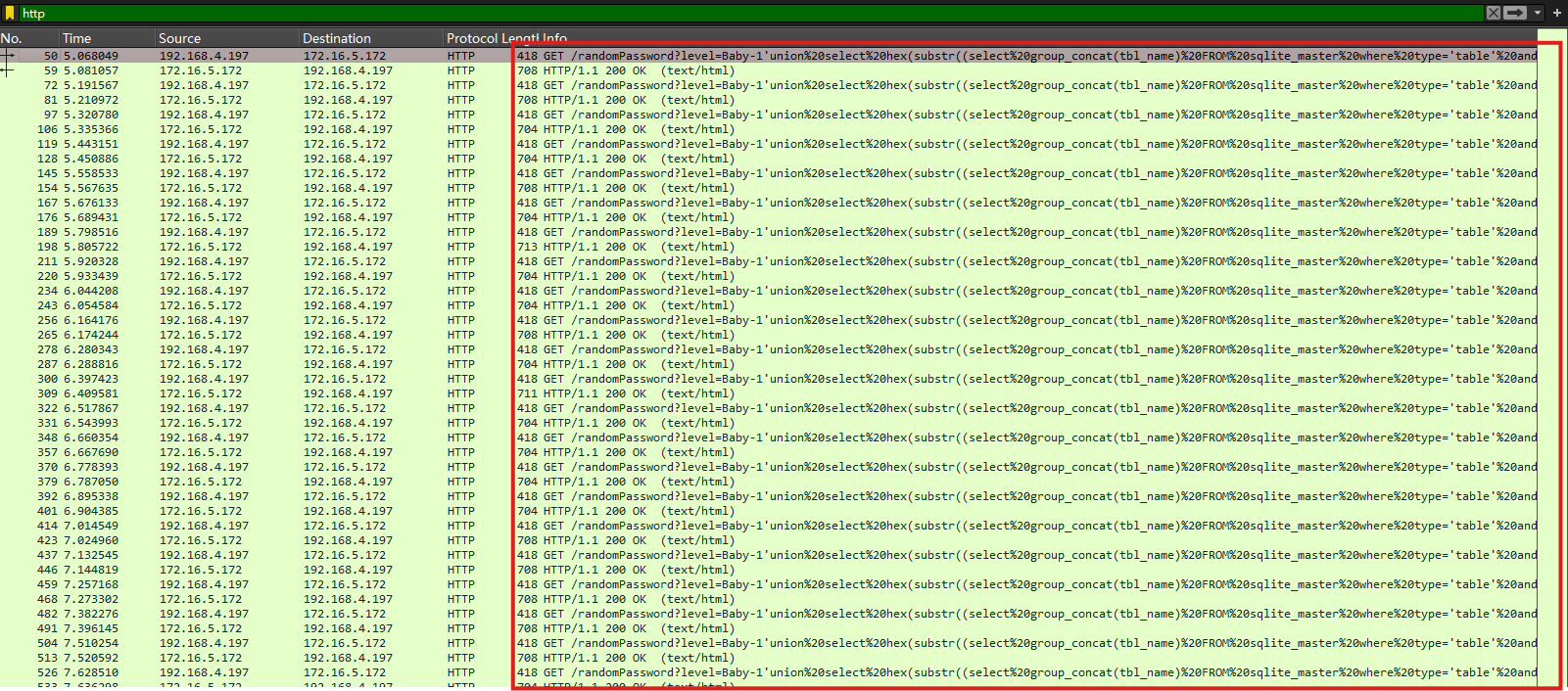This screenshot has width=1568, height=691.
Task: Select the packet at time 7.014549
Action: pyautogui.click(x=769, y=526)
